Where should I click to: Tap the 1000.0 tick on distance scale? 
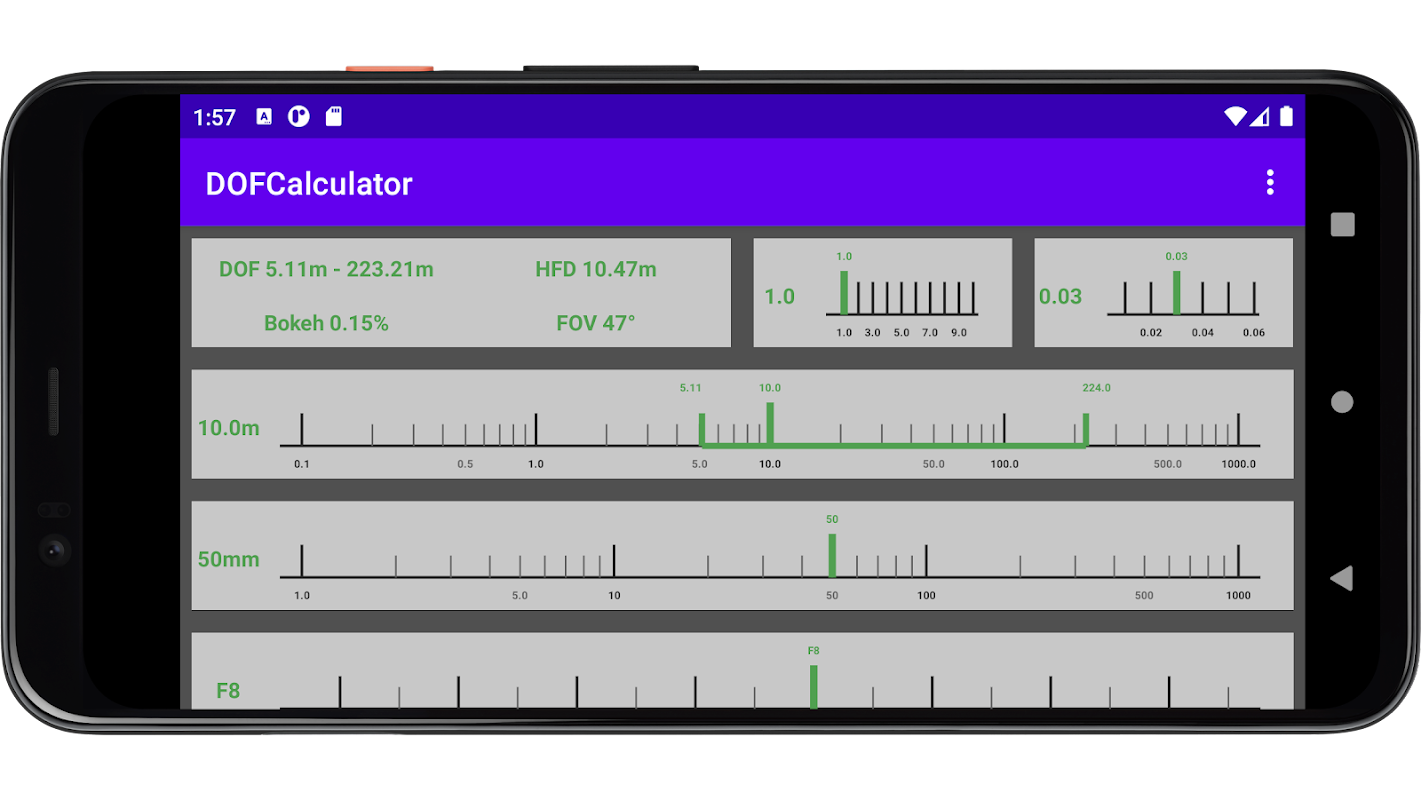point(1238,429)
